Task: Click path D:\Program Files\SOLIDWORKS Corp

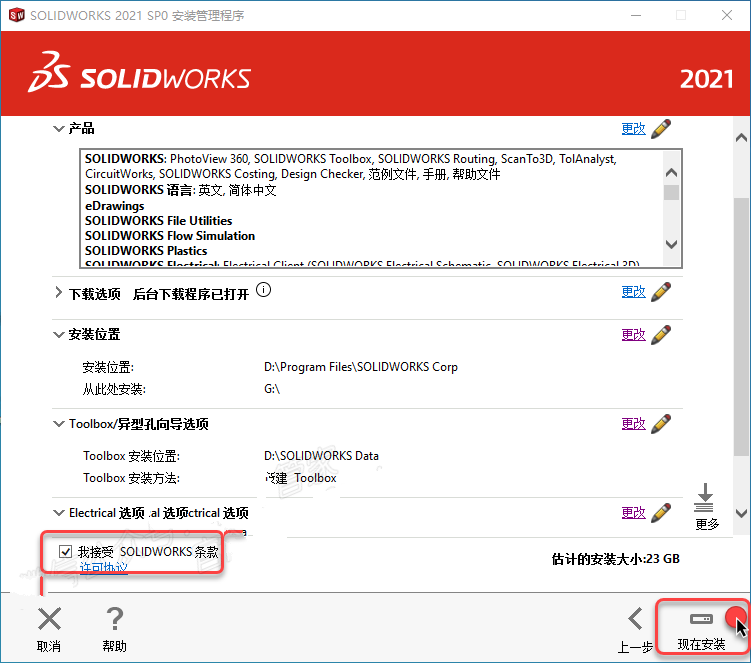Action: 361,367
